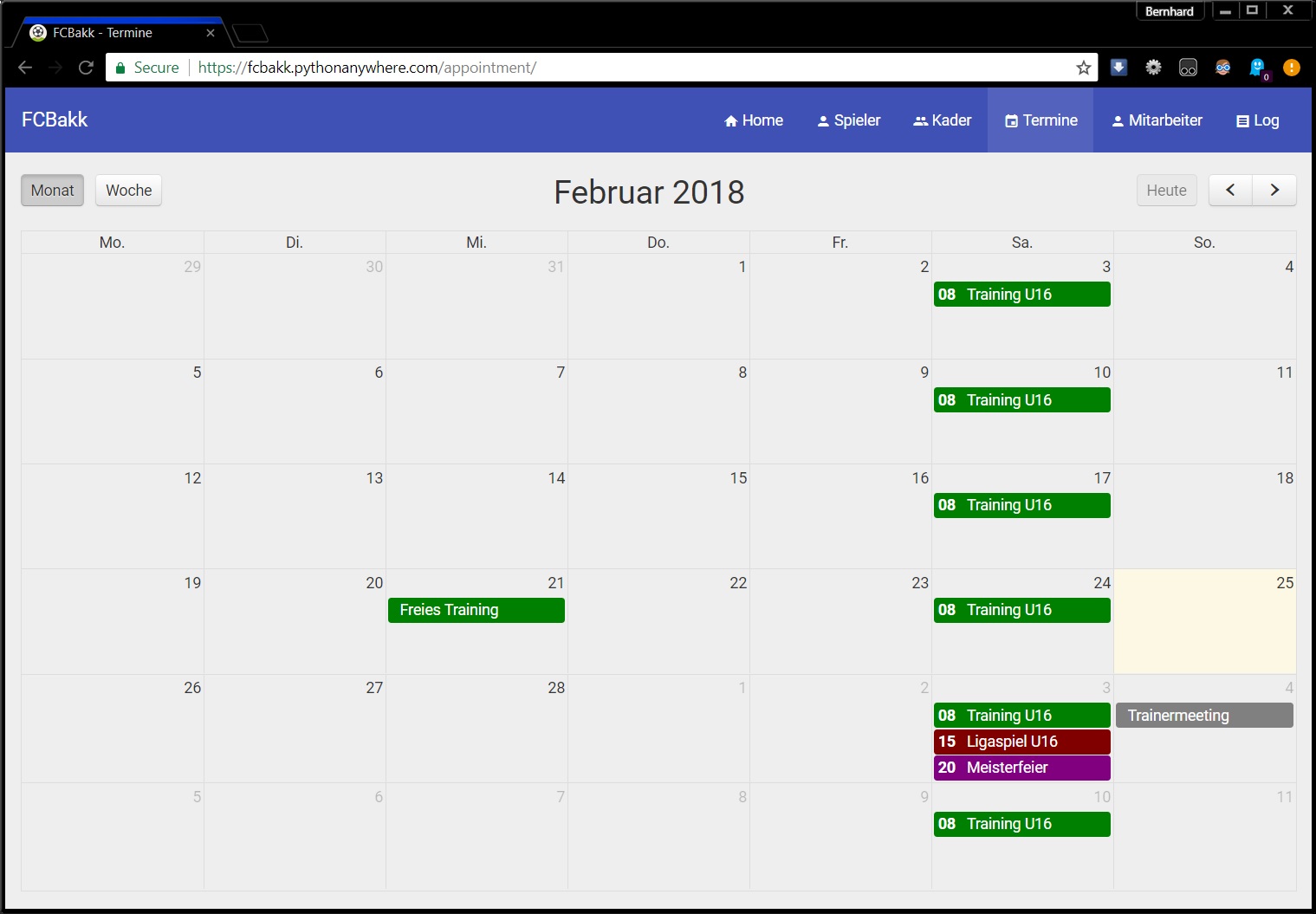Click the URL address bar field

[606, 68]
